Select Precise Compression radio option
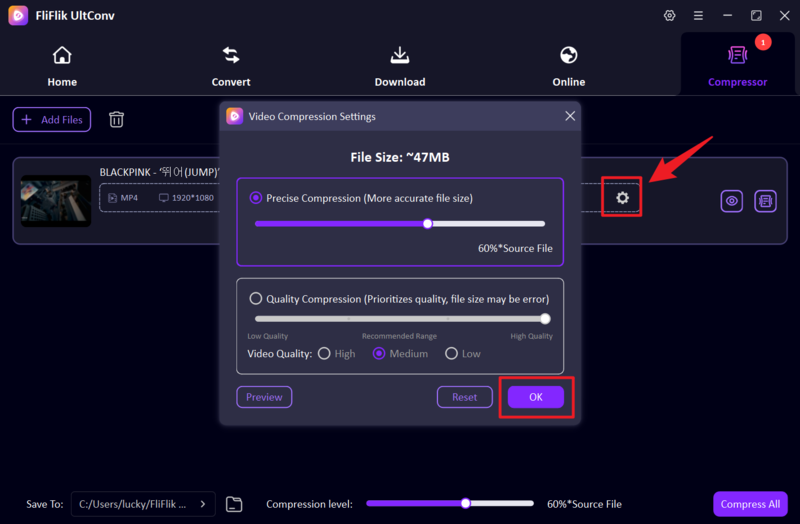The height and width of the screenshot is (524, 800). (x=256, y=197)
